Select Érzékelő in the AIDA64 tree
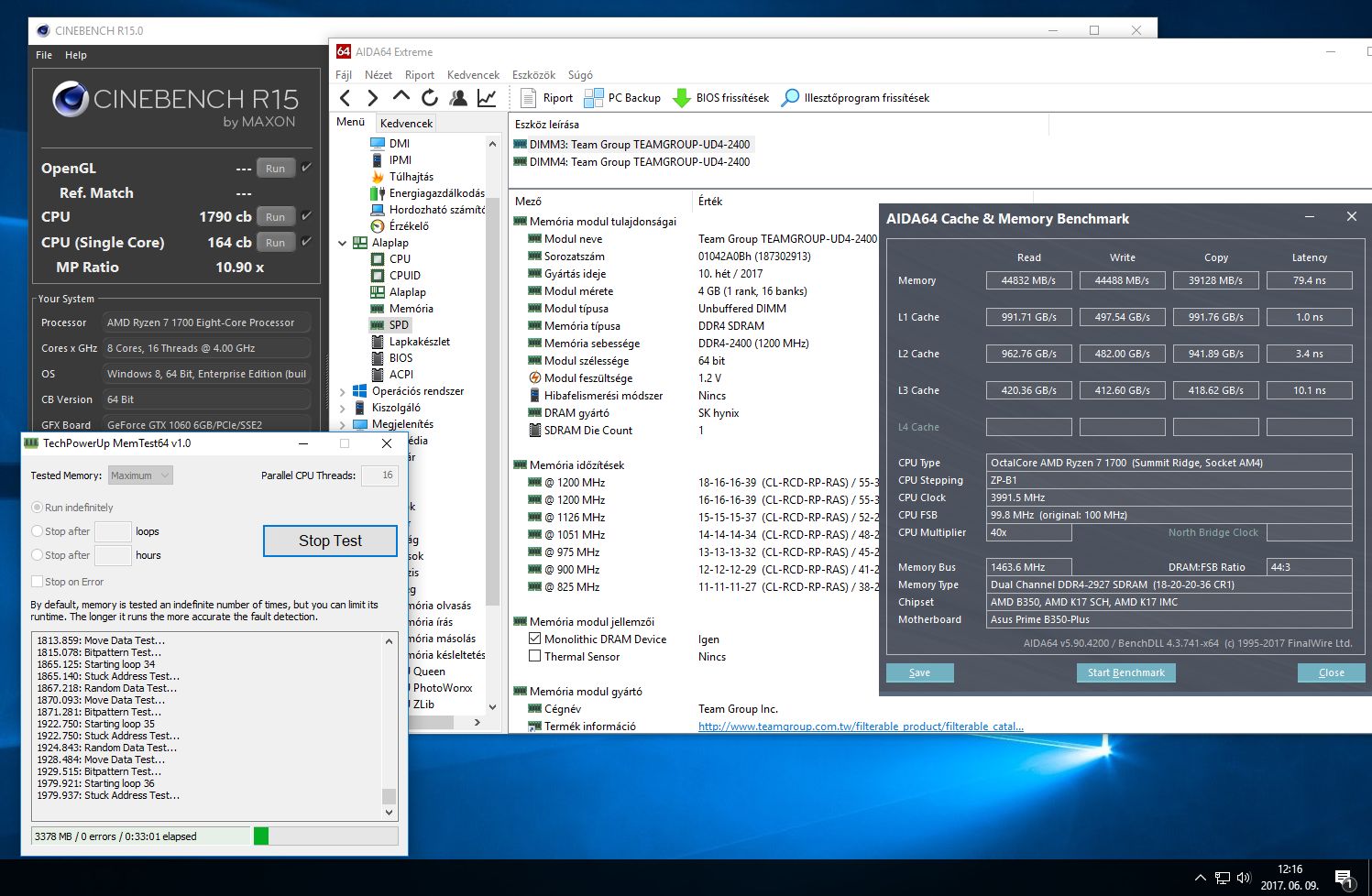The image size is (1372, 896). [x=400, y=225]
